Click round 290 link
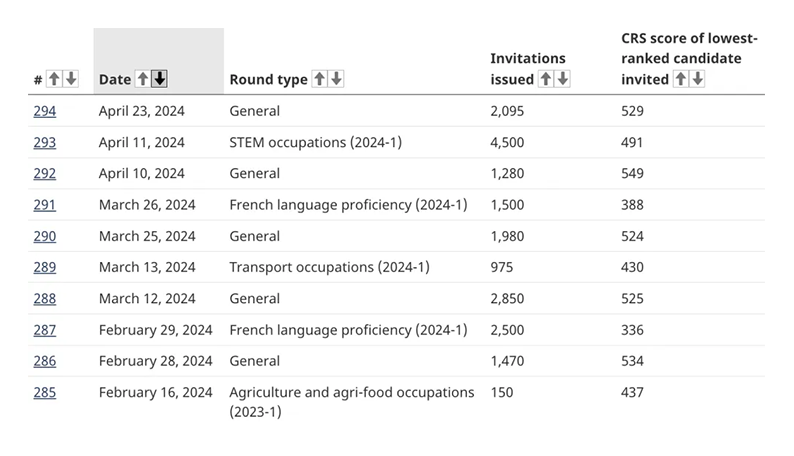This screenshot has width=794, height=456. click(44, 236)
